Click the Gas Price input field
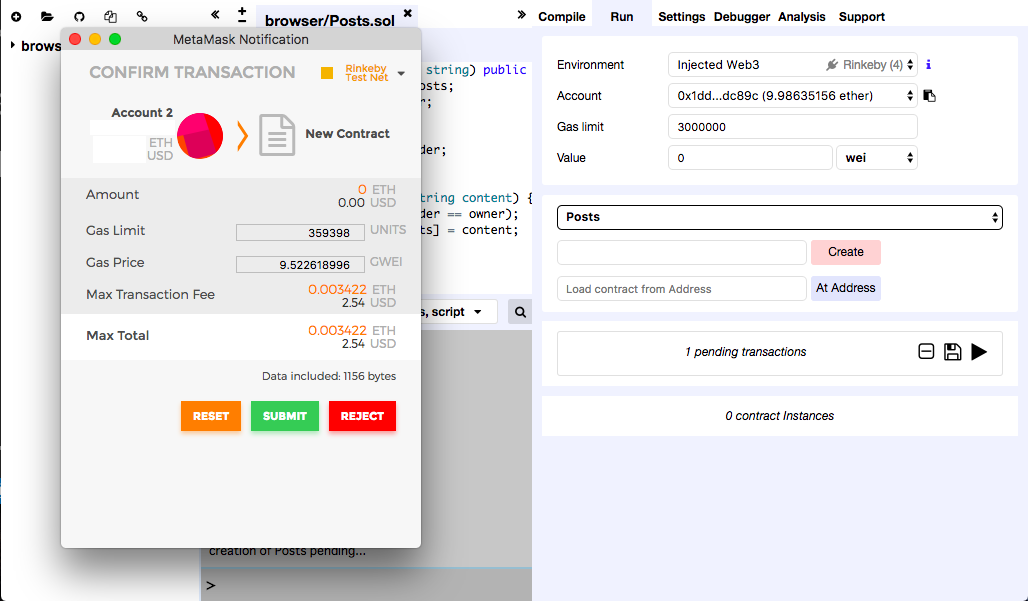This screenshot has width=1028, height=601. (x=307, y=265)
